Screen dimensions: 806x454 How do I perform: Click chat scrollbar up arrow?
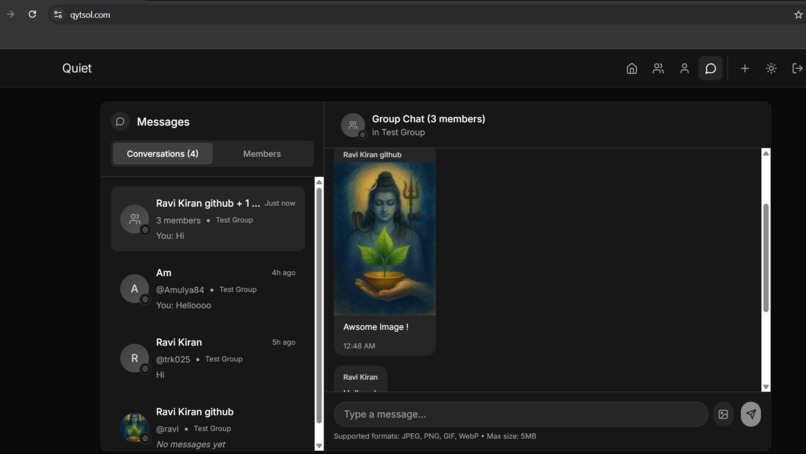(x=766, y=153)
